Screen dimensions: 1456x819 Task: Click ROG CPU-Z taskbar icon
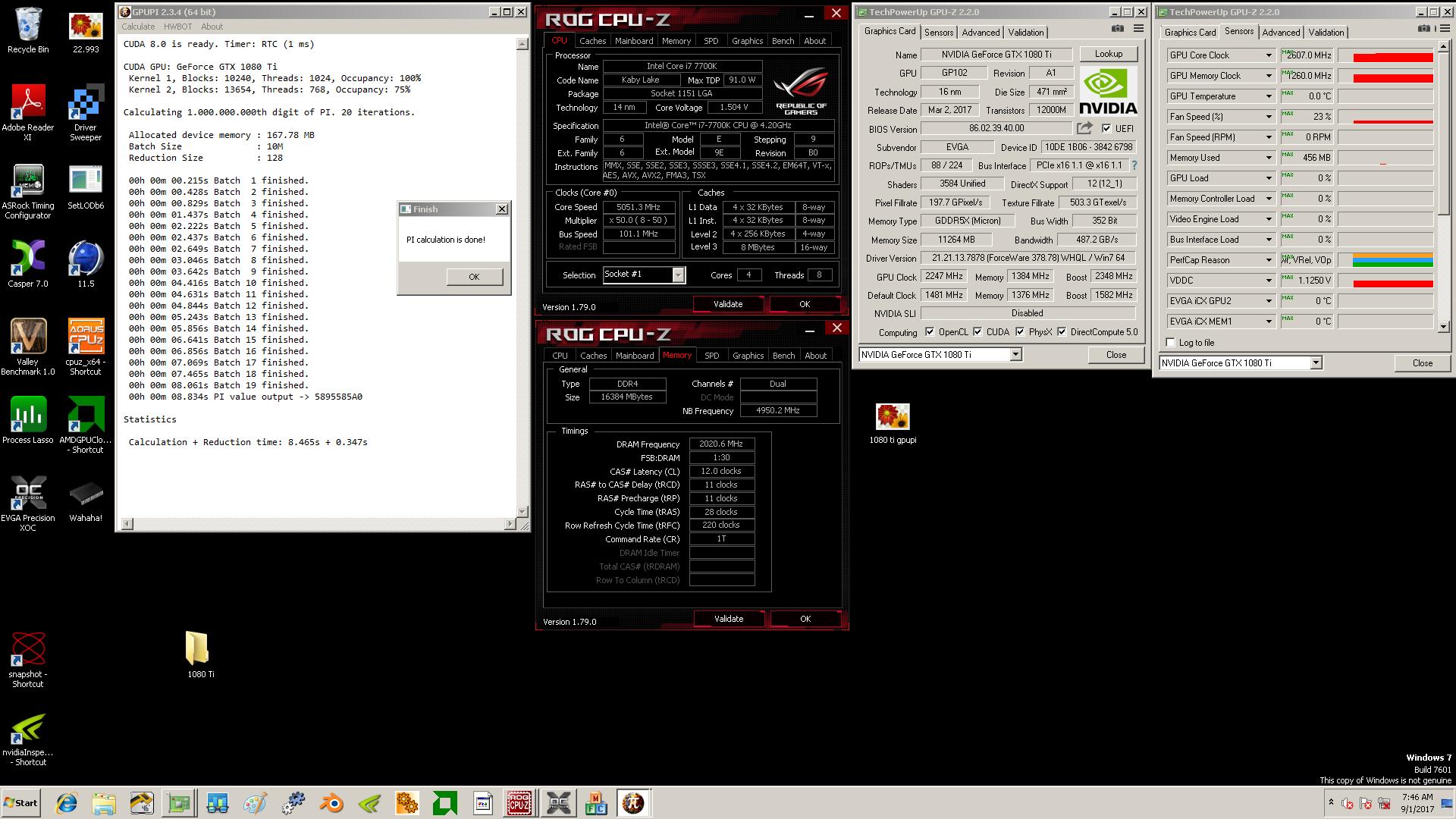point(519,803)
